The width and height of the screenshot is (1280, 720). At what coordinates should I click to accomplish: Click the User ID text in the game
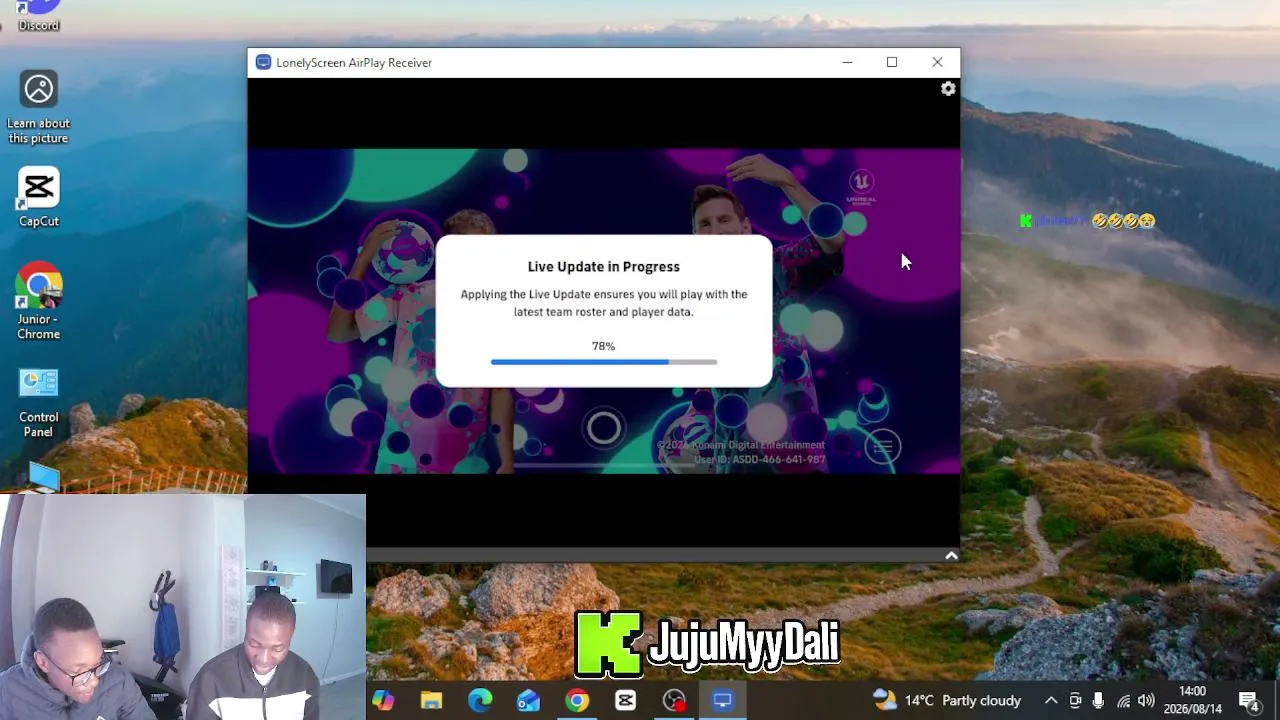click(760, 460)
